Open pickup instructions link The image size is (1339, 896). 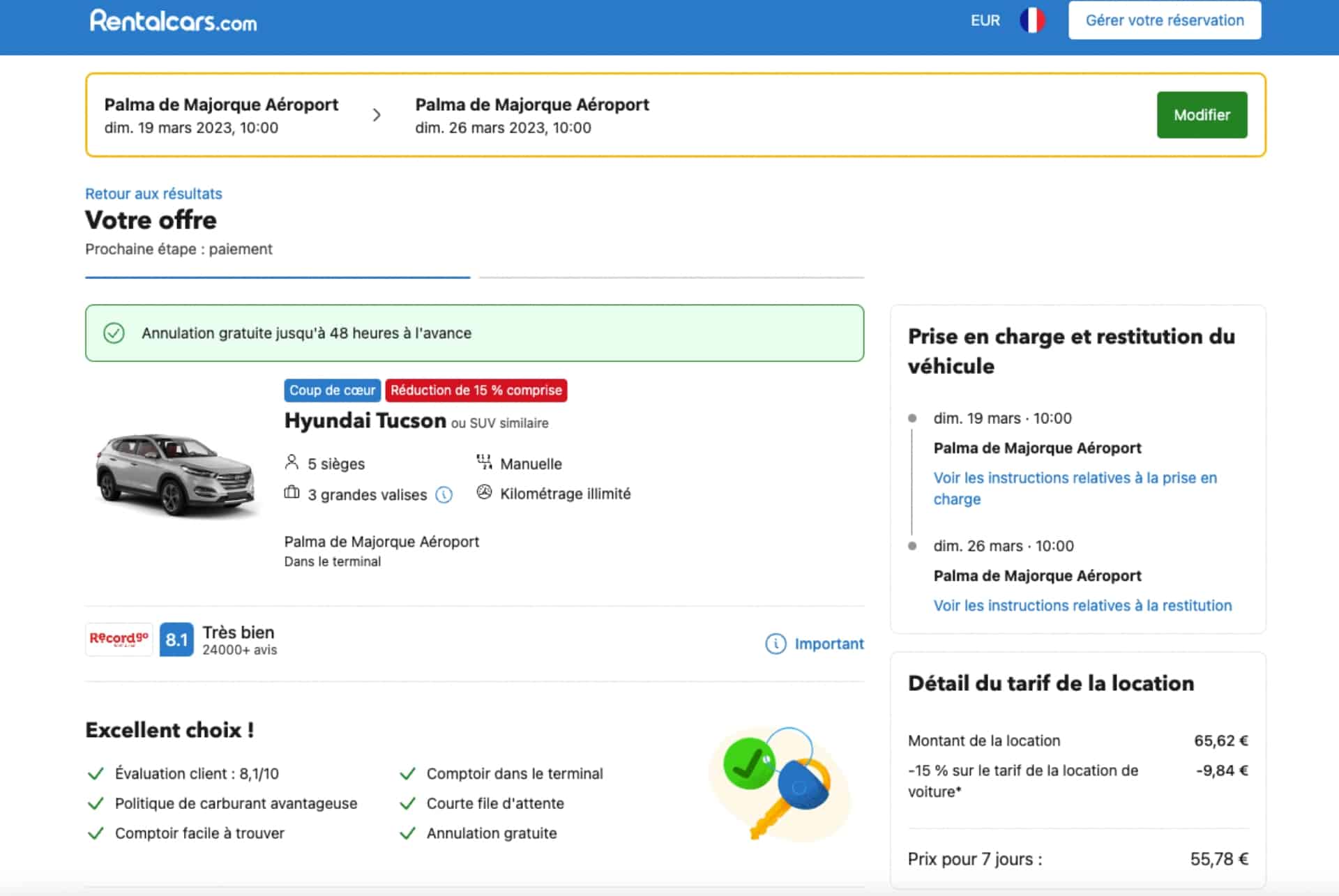click(1075, 488)
